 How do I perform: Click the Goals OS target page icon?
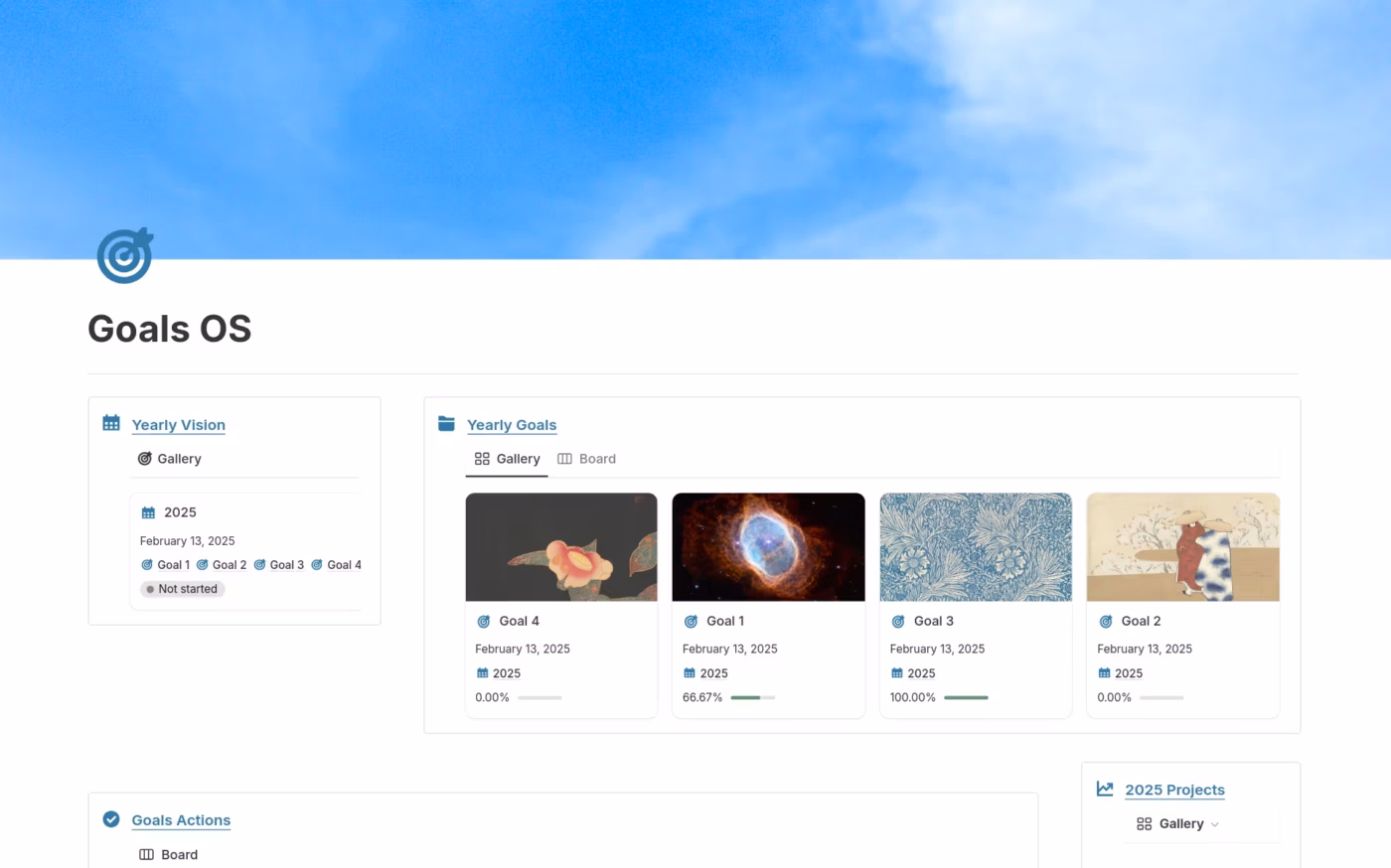[125, 255]
